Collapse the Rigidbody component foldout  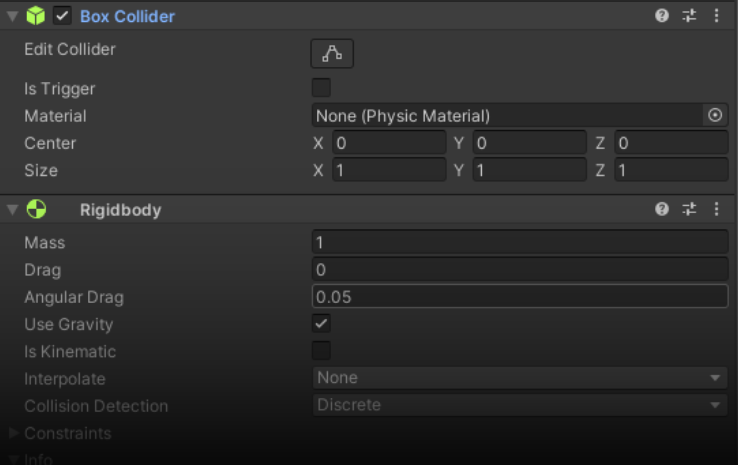point(13,209)
